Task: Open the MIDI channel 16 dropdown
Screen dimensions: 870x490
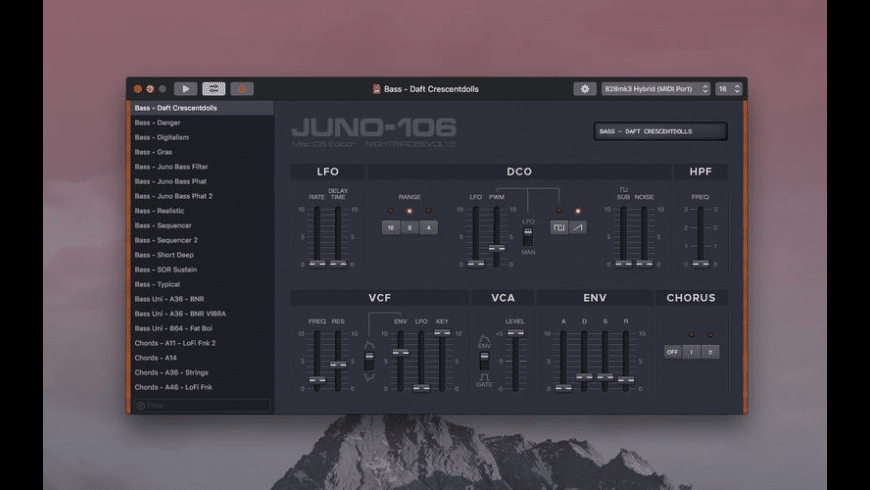Action: (729, 89)
